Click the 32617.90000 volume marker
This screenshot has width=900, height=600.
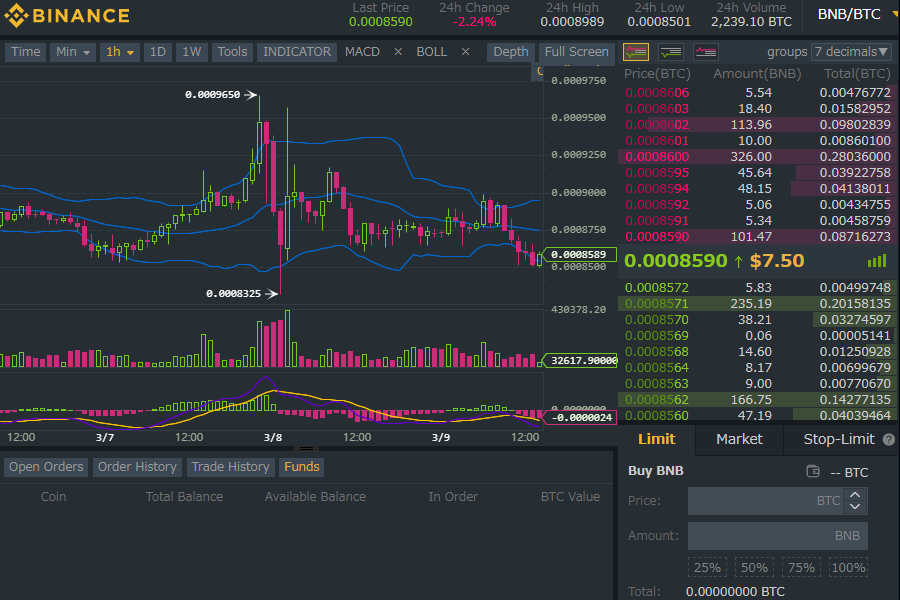pos(580,361)
